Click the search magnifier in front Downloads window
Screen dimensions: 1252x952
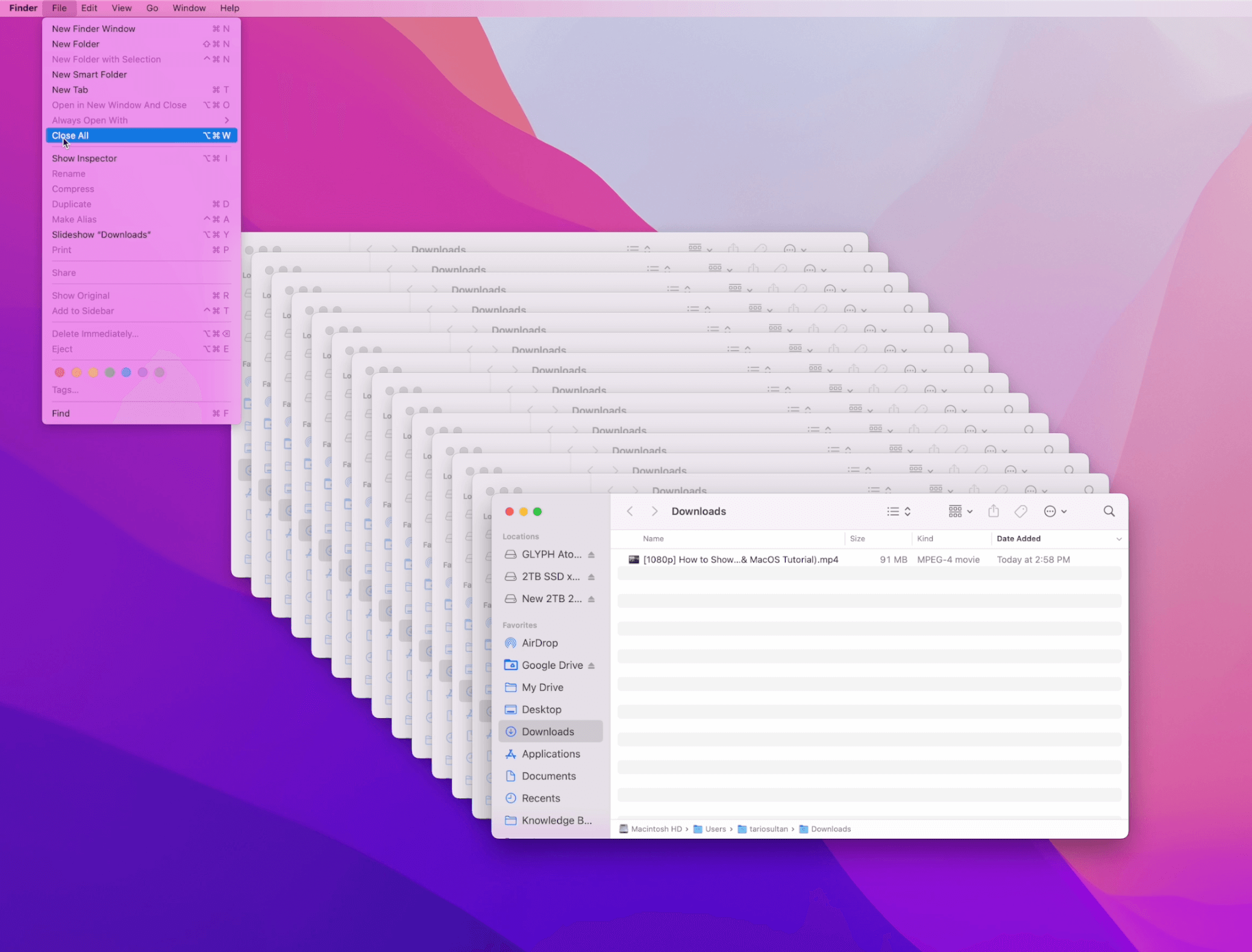click(1109, 511)
